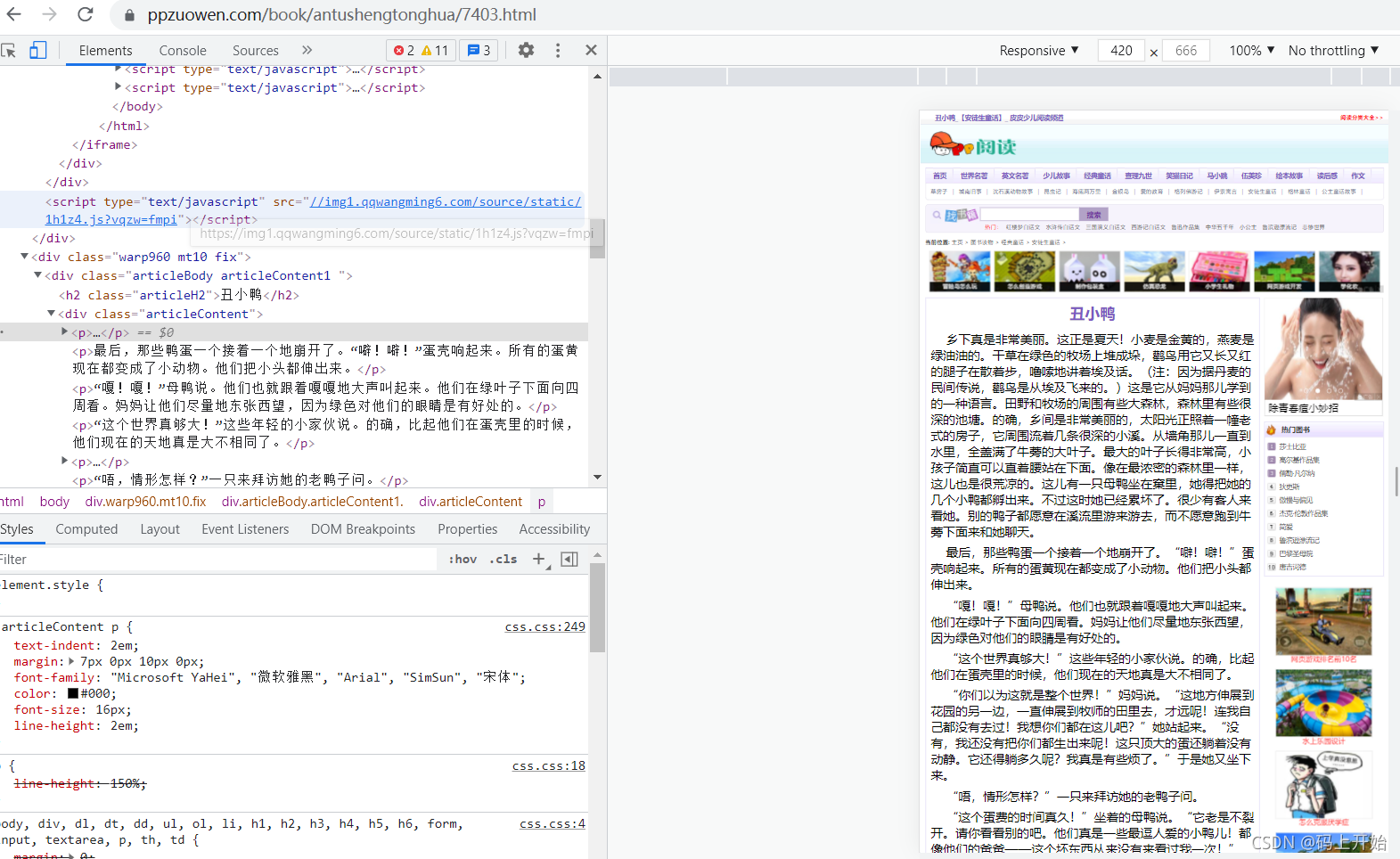Open the 3 issues badge
Screen dimensions: 1400x859
pyautogui.click(x=479, y=51)
